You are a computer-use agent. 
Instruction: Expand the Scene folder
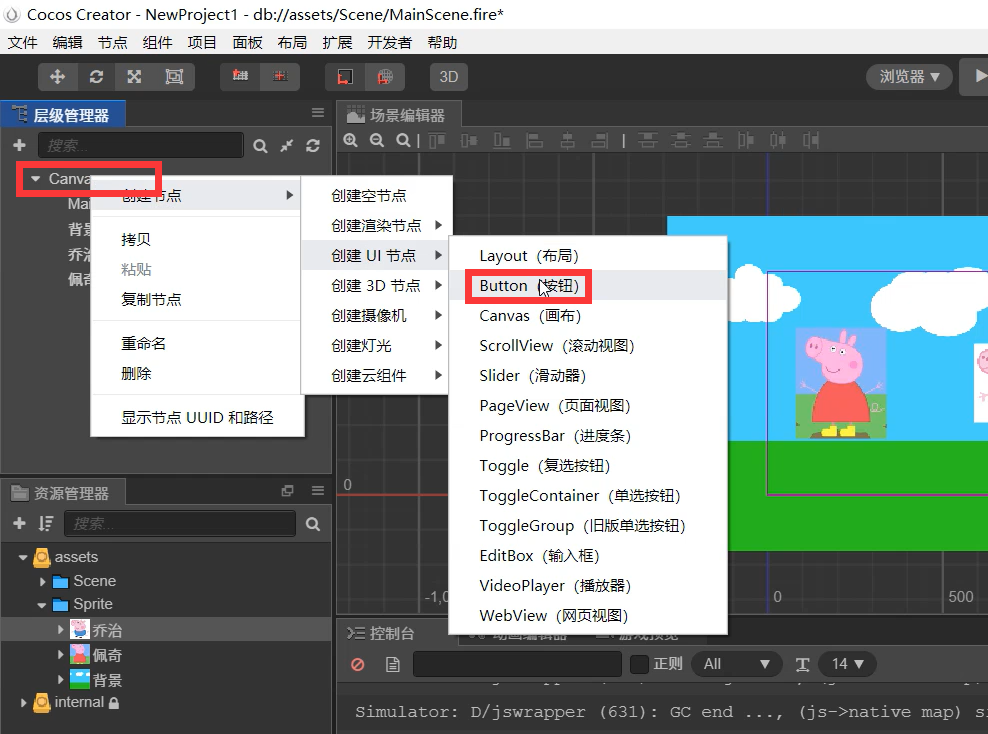click(x=42, y=581)
